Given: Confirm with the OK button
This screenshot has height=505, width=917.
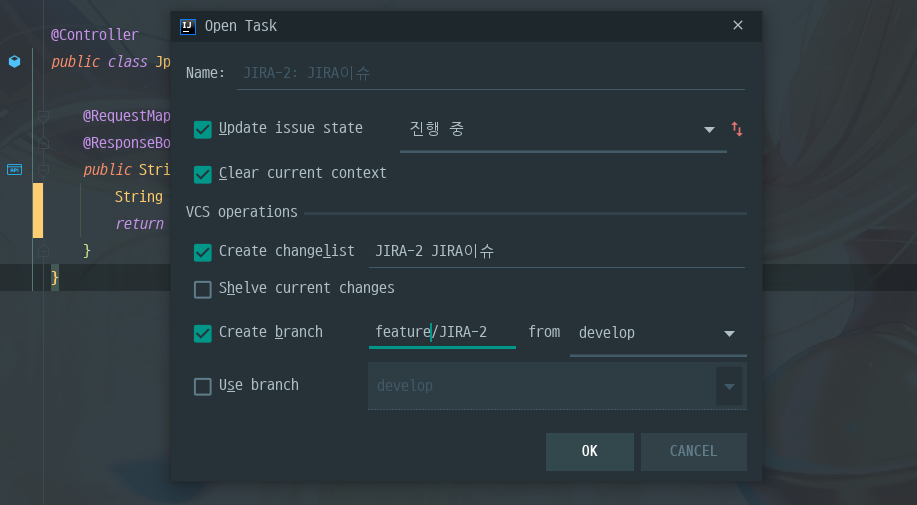Looking at the screenshot, I should click(590, 451).
